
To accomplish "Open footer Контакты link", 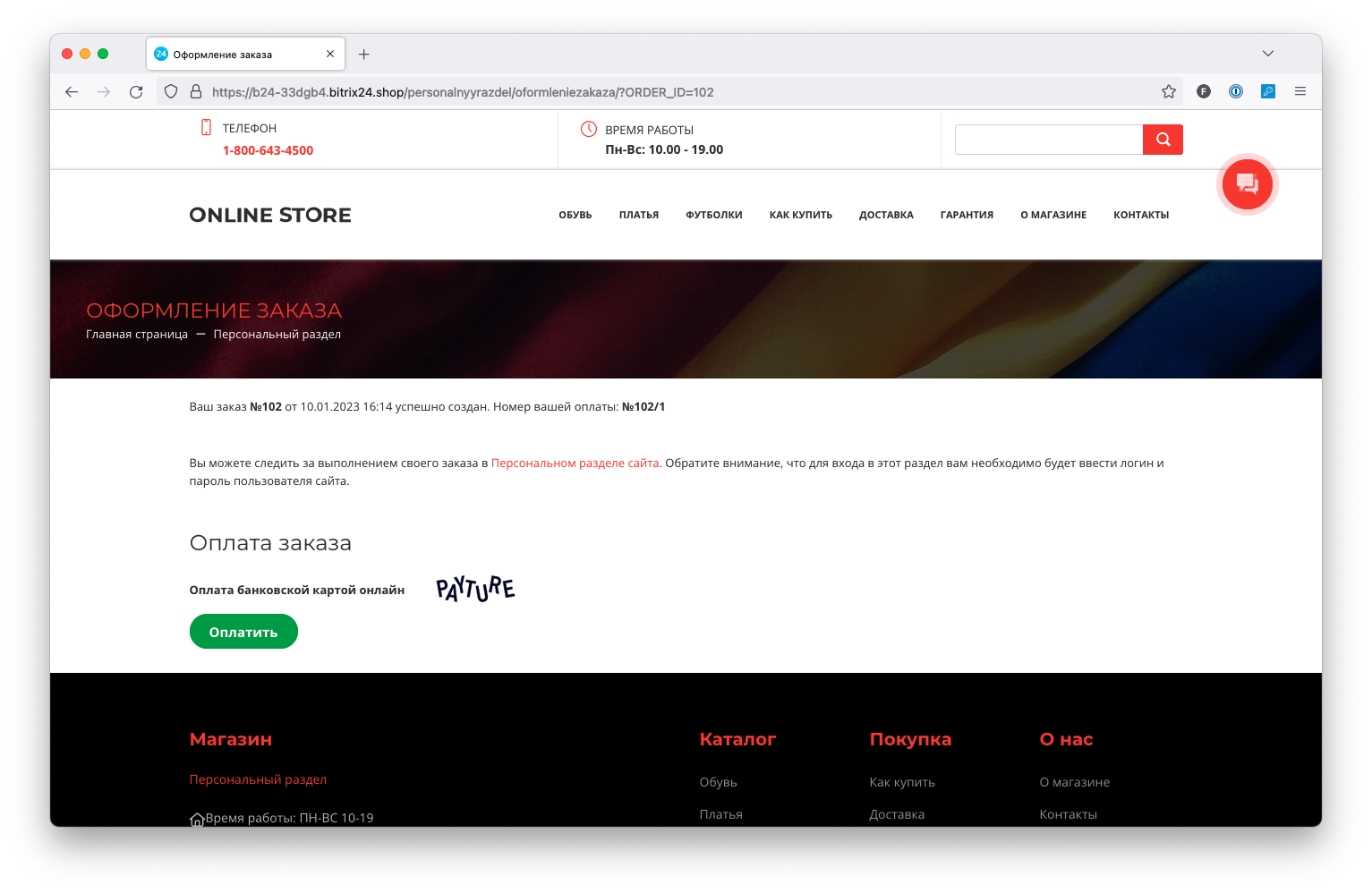I will 1069,814.
